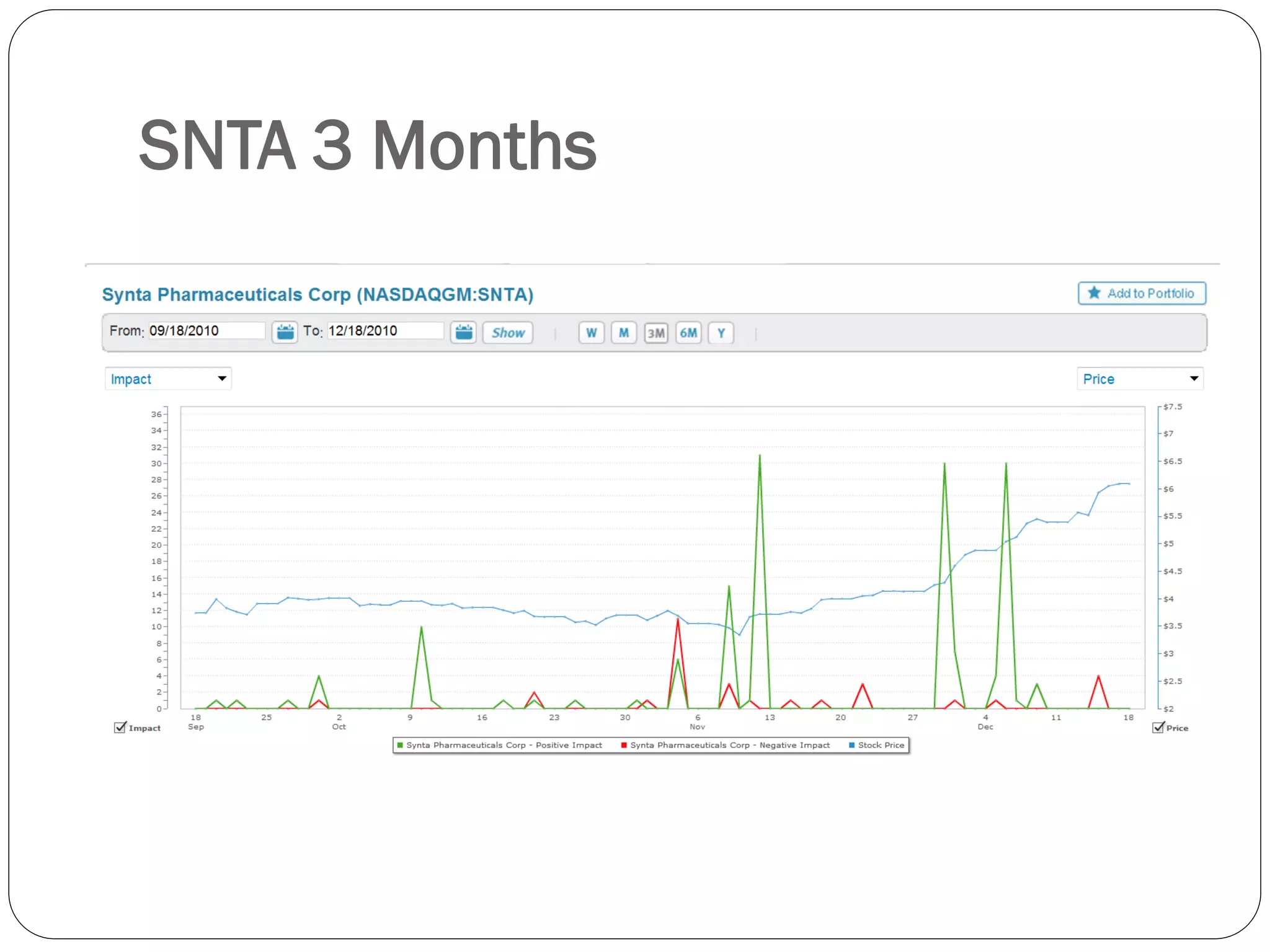Click the green peak at 9 Oct

[x=421, y=627]
